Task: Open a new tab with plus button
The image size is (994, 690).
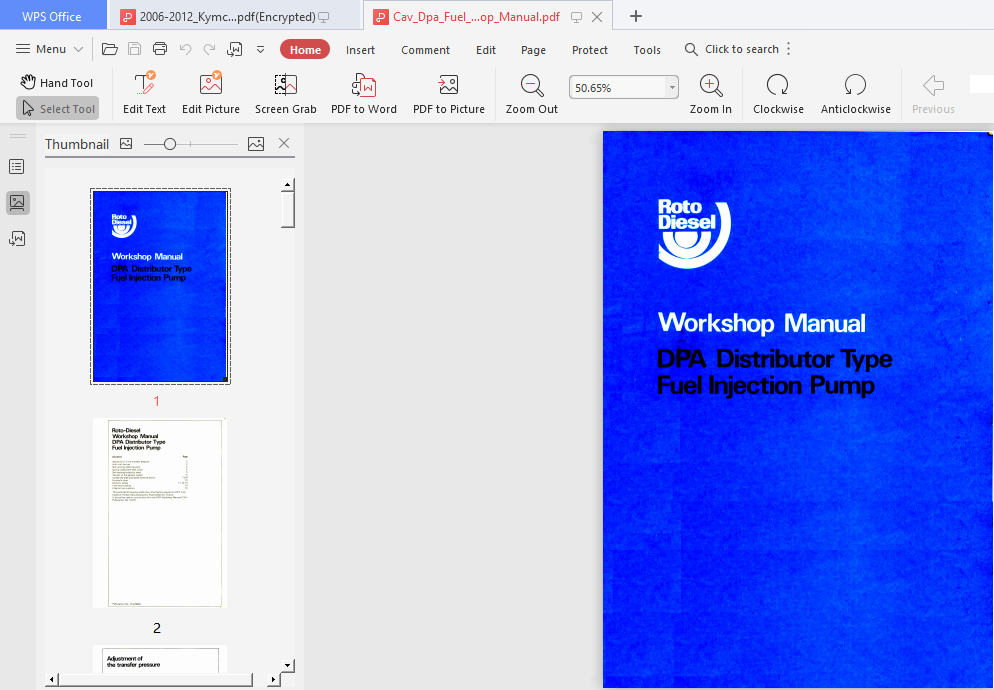Action: click(636, 16)
